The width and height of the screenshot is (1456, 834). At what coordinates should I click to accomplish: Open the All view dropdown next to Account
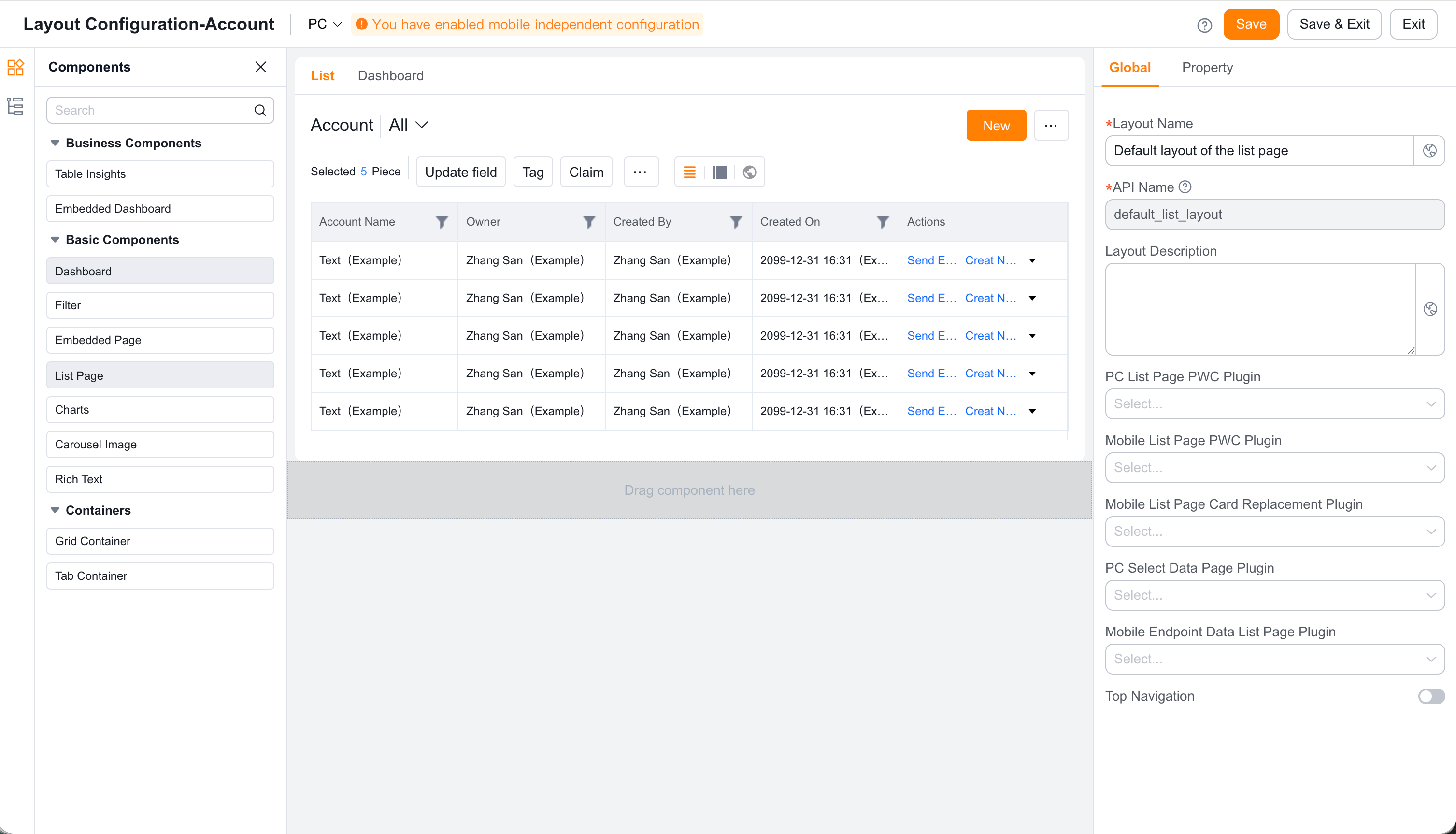click(x=408, y=125)
